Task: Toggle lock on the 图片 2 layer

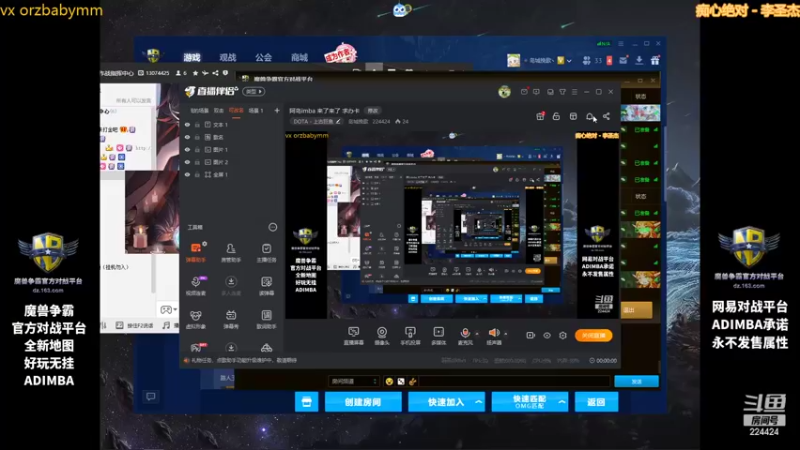Action: pos(197,162)
